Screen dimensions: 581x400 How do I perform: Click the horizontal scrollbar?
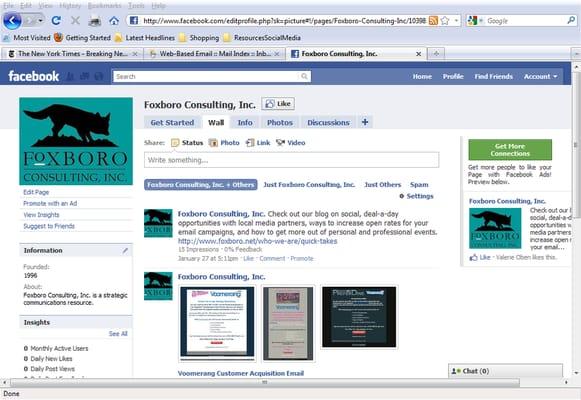coord(265,382)
